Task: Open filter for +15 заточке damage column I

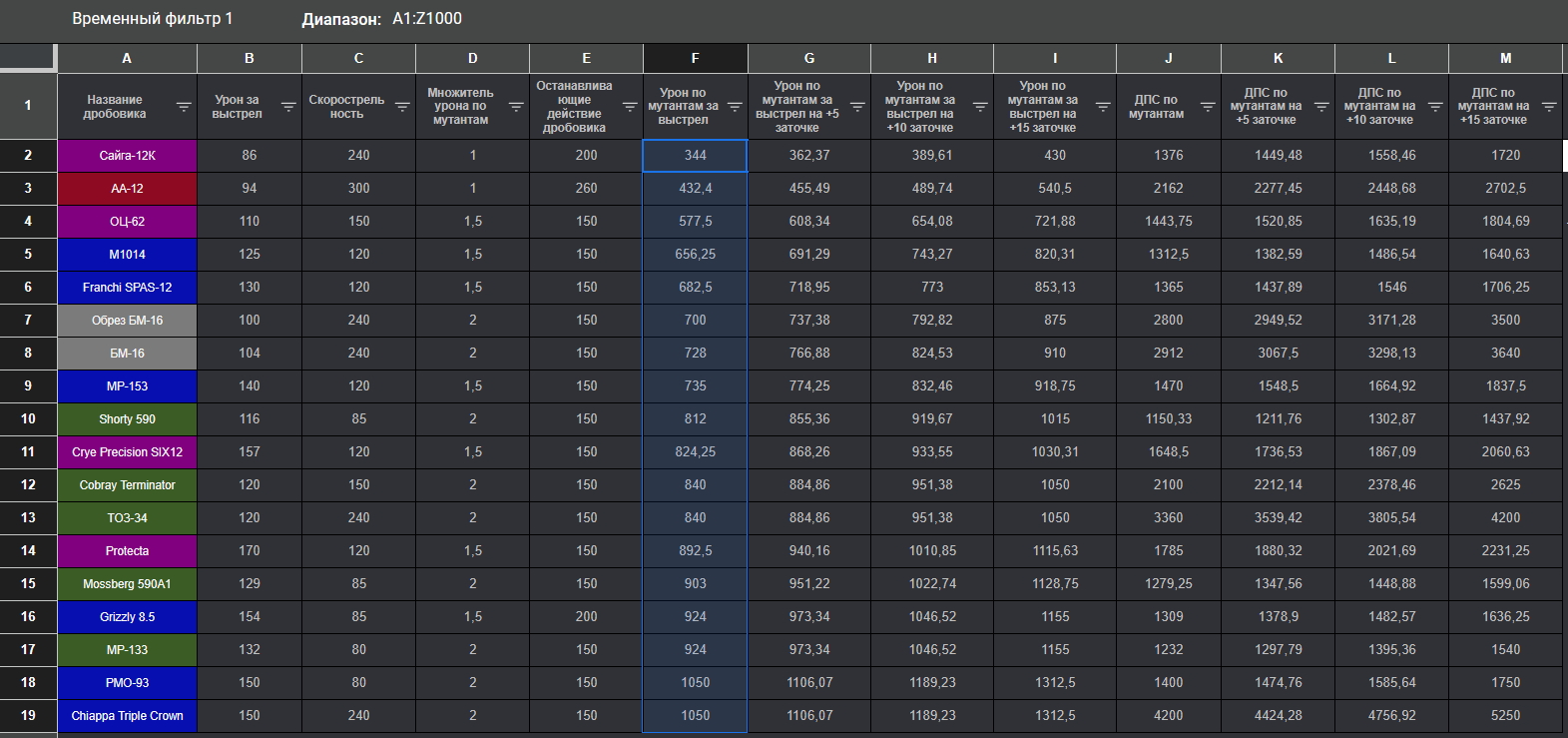Action: [x=1103, y=107]
